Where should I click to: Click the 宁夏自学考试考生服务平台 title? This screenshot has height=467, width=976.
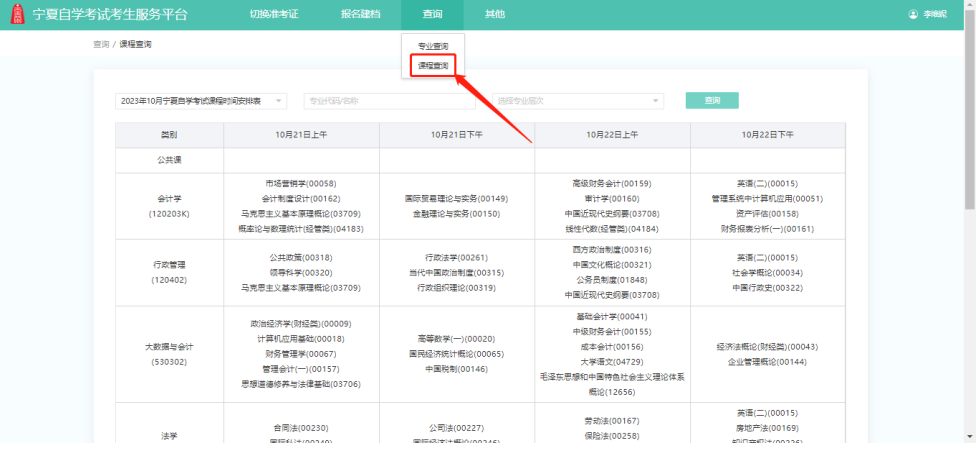click(110, 14)
